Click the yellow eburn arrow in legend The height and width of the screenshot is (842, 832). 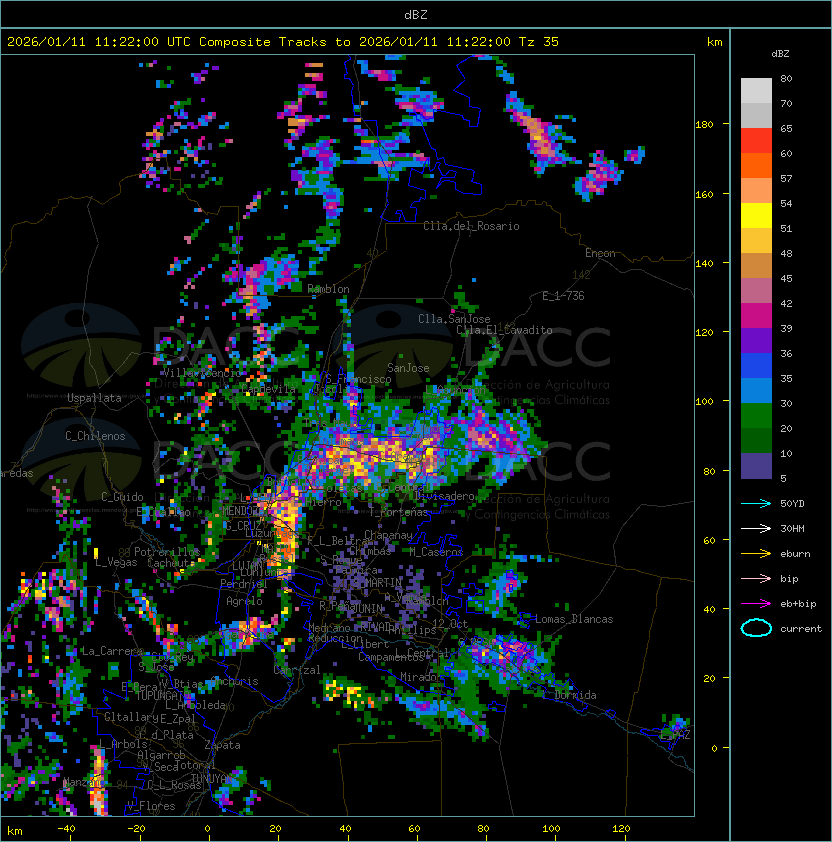756,554
